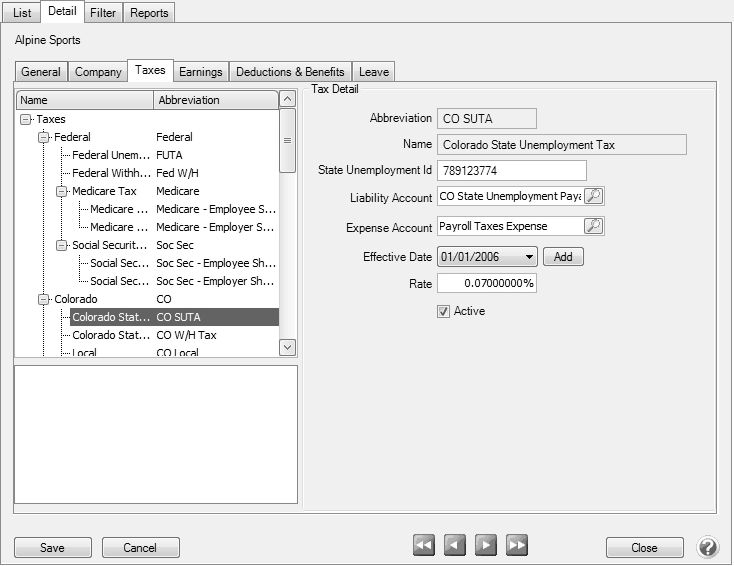The height and width of the screenshot is (566, 734).
Task: Go to next record arrow
Action: 486,545
